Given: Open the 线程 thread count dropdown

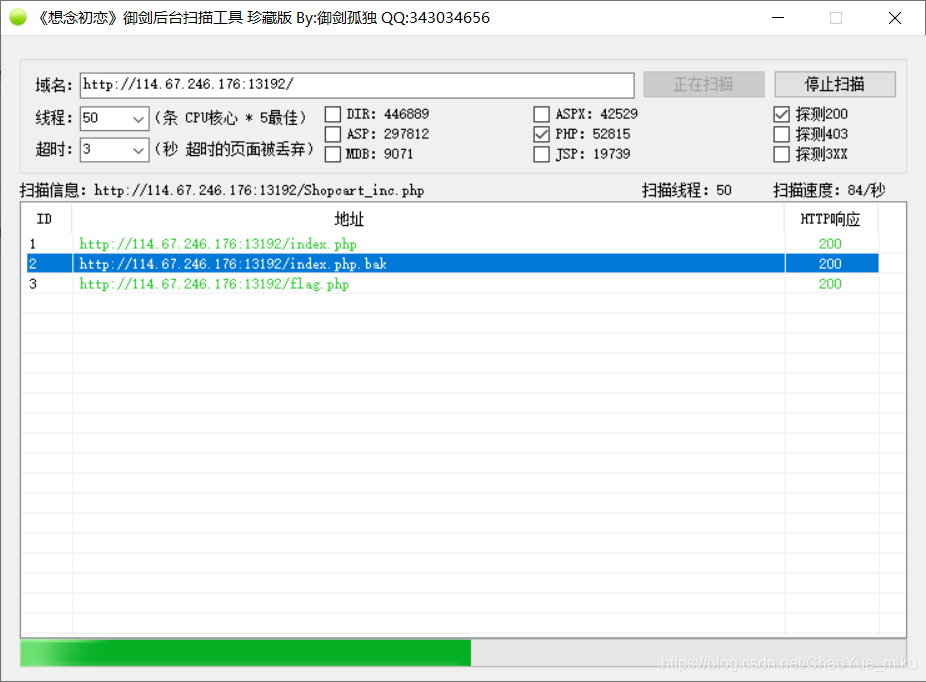Looking at the screenshot, I should pos(139,118).
